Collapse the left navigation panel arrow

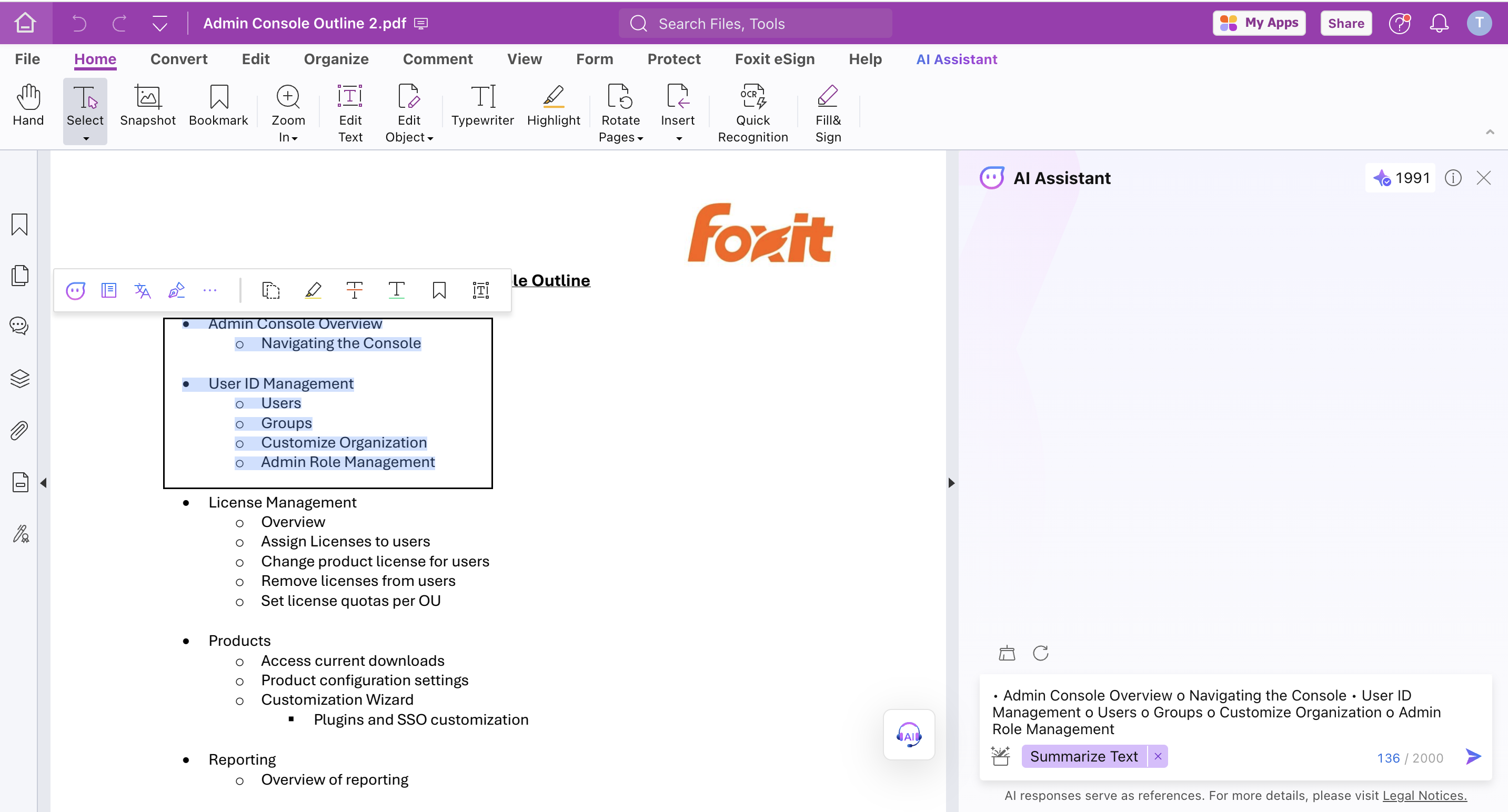click(43, 483)
